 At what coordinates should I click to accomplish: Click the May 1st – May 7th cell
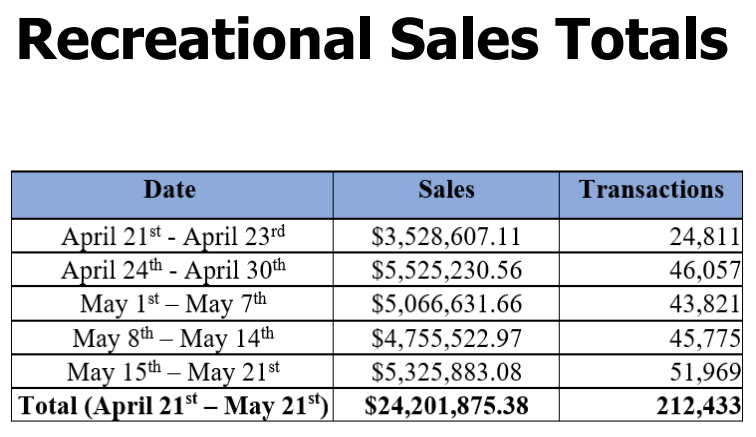pyautogui.click(x=173, y=304)
